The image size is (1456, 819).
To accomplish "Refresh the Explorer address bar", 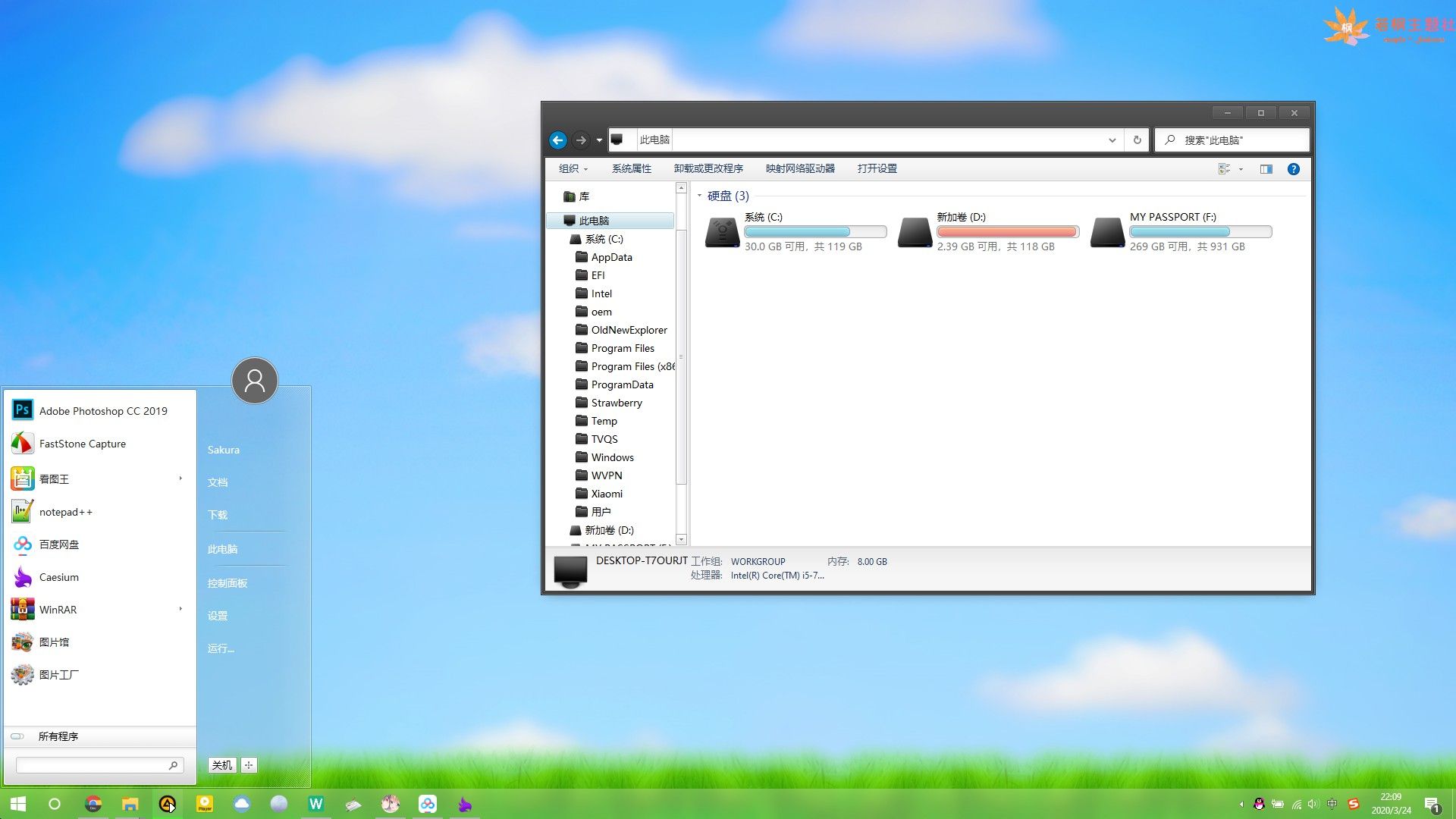I will pyautogui.click(x=1137, y=140).
